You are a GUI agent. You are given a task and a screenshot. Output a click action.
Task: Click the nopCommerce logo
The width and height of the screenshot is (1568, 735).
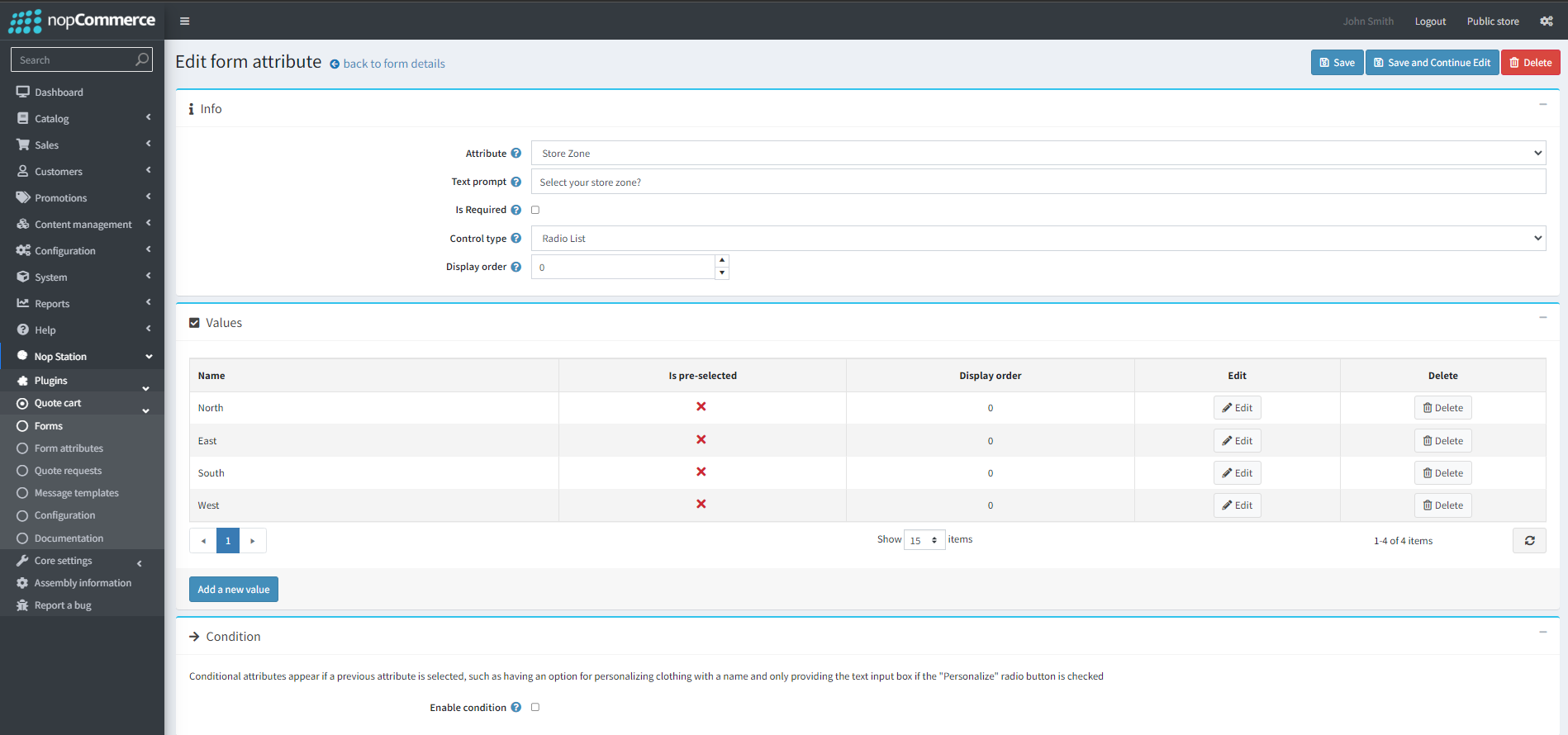82,21
